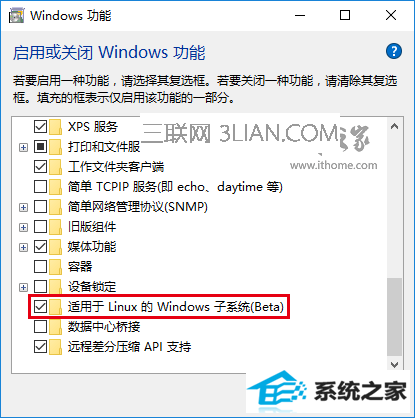The width and height of the screenshot is (415, 418).
Task: Click folder icon next to 数据中心桥接
Action: 55,327
